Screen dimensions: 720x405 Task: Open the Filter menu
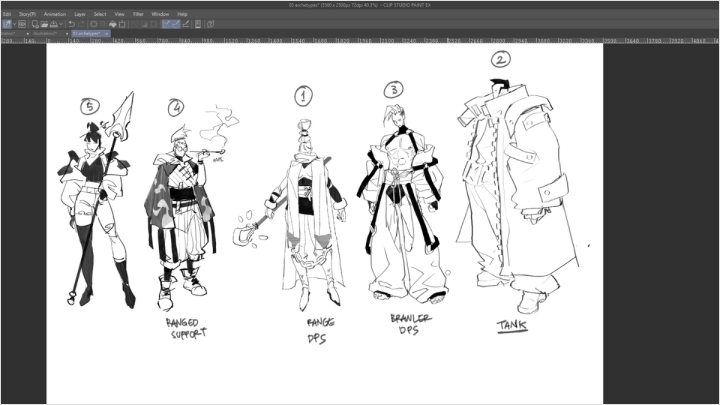click(138, 14)
